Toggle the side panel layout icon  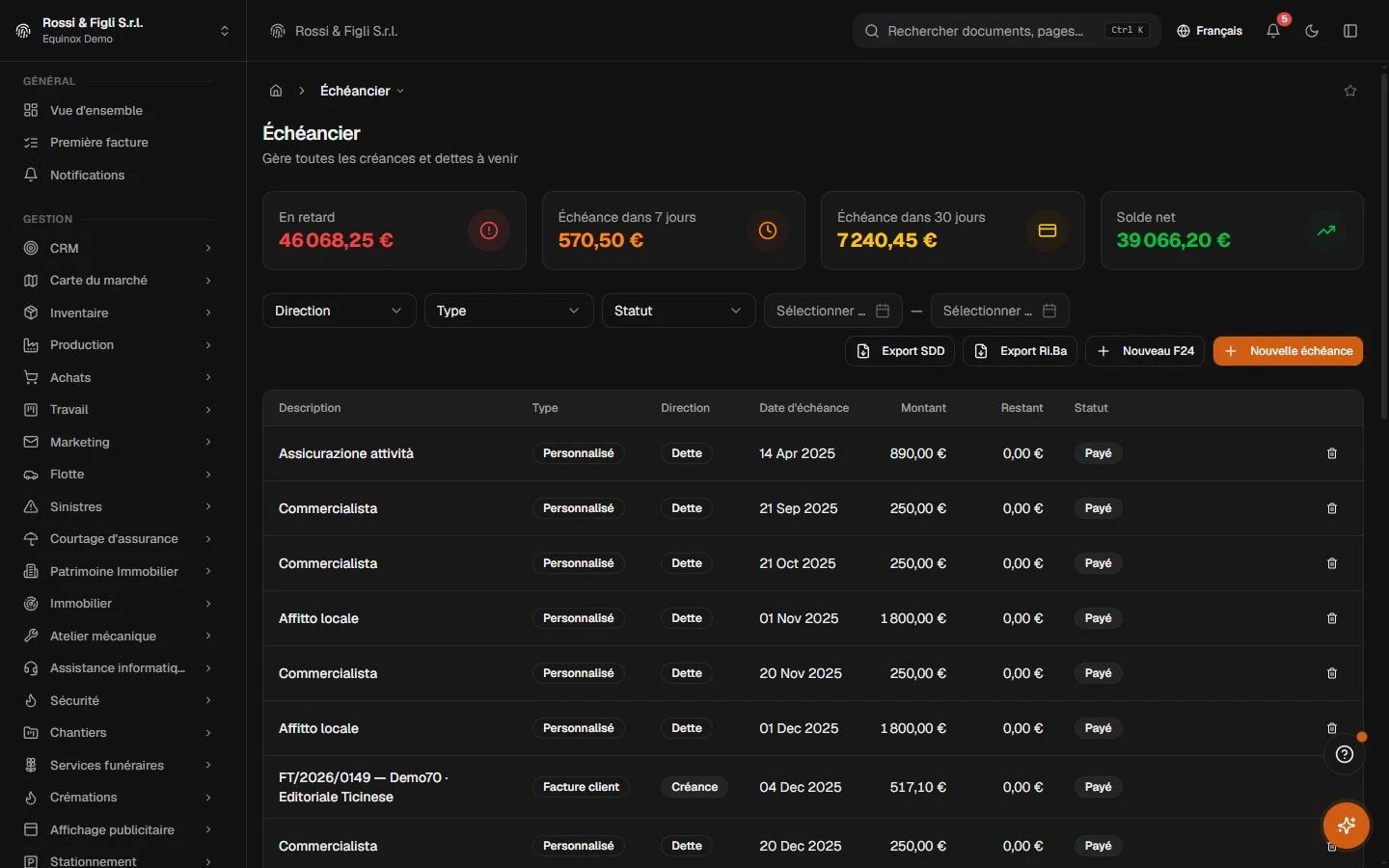1350,31
